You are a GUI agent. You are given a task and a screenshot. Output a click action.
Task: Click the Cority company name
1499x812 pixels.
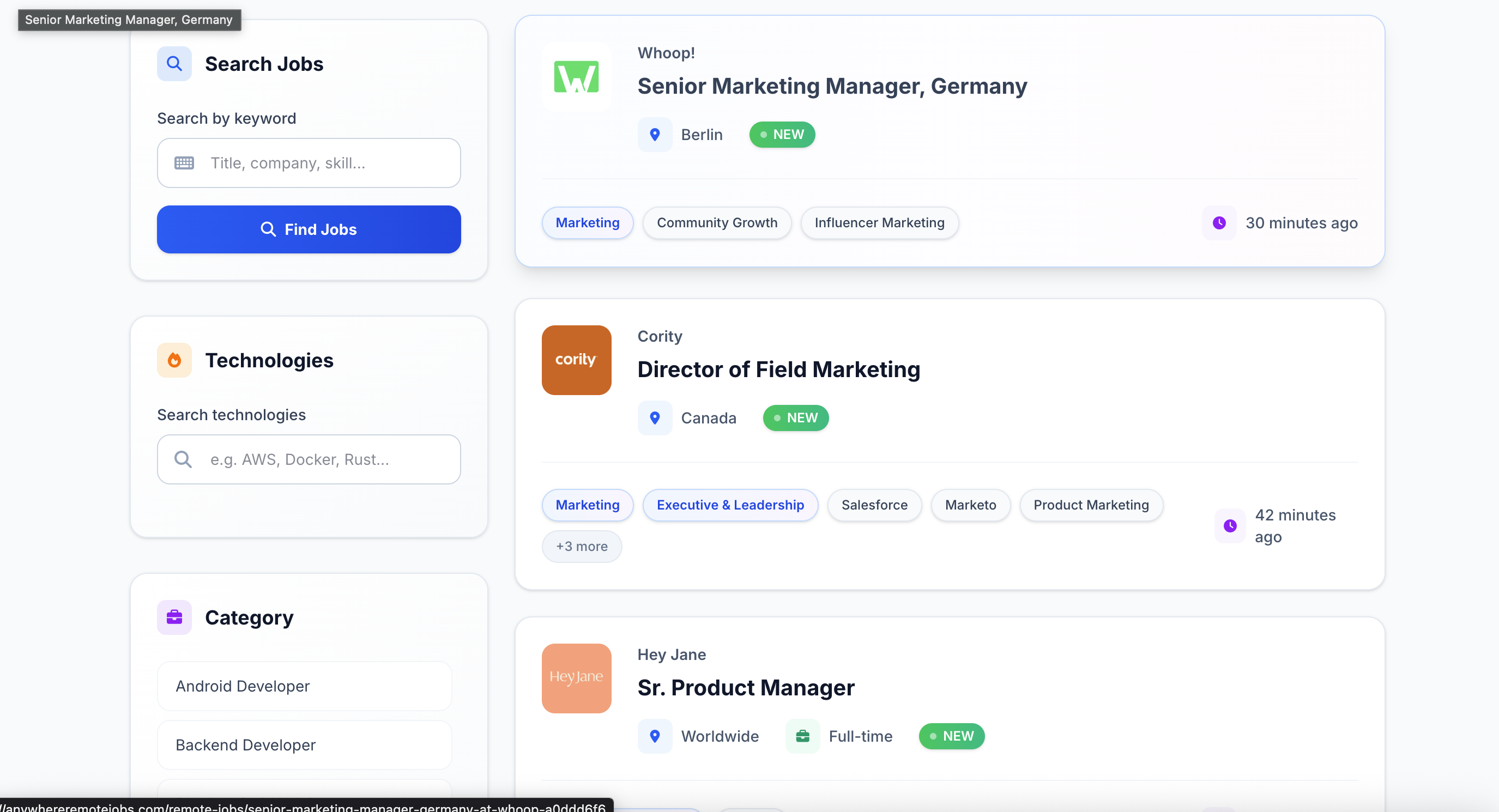(x=660, y=336)
